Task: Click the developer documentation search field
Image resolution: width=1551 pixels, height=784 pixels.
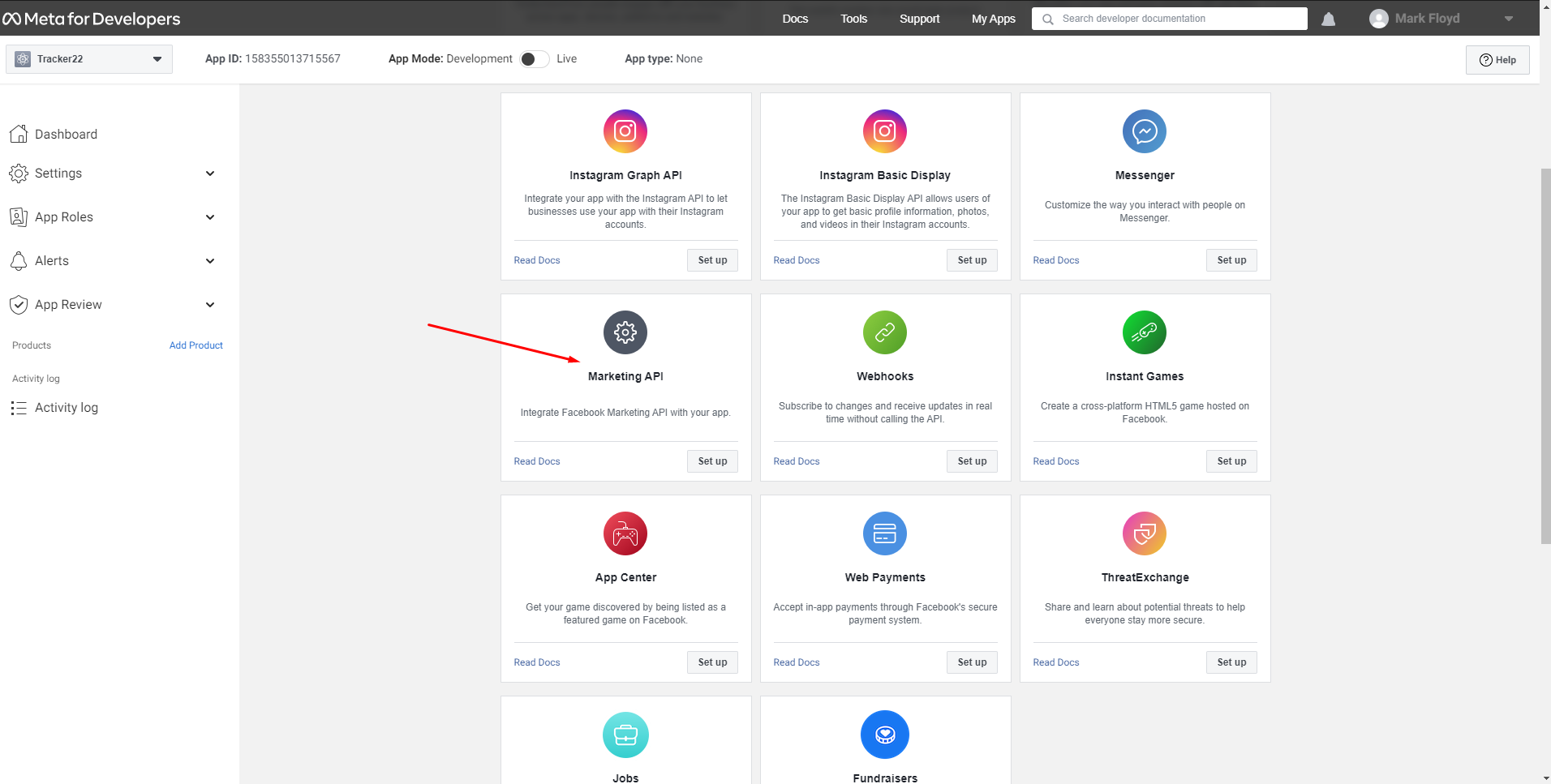Action: 1170,19
